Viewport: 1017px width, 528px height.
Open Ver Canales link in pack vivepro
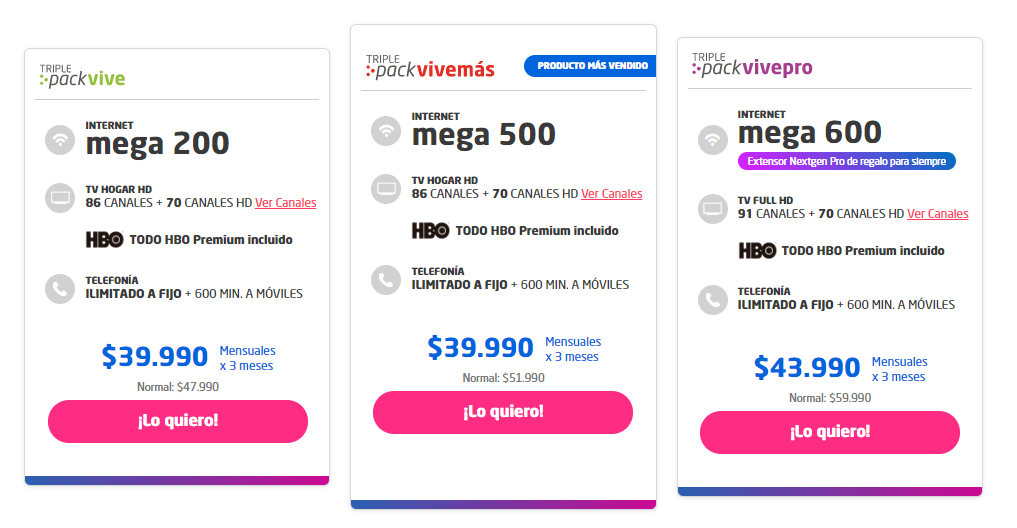938,213
